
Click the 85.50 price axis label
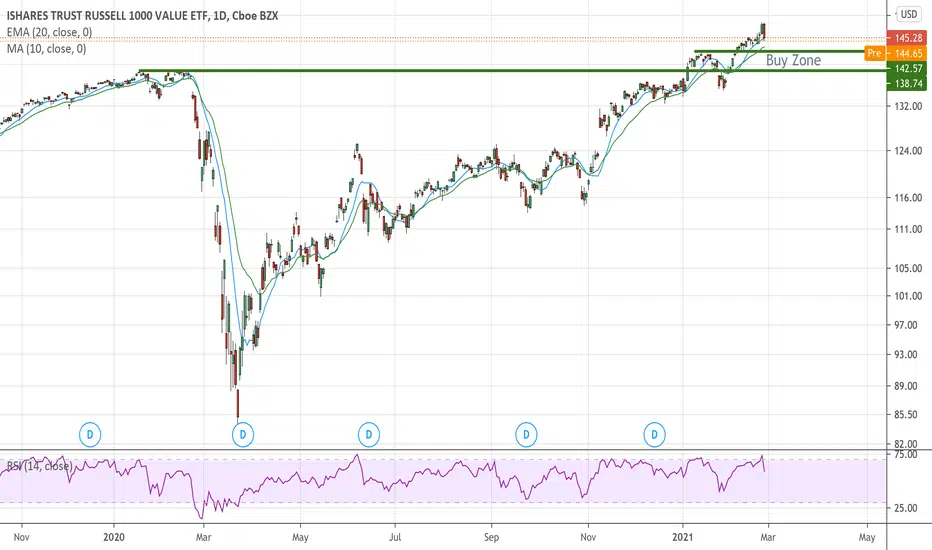click(x=908, y=415)
